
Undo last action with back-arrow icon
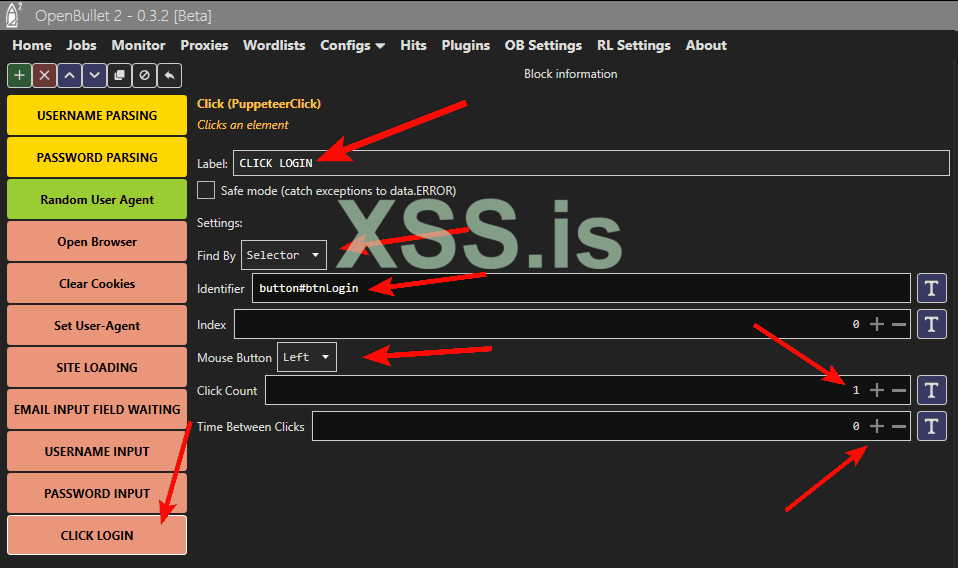coord(169,76)
